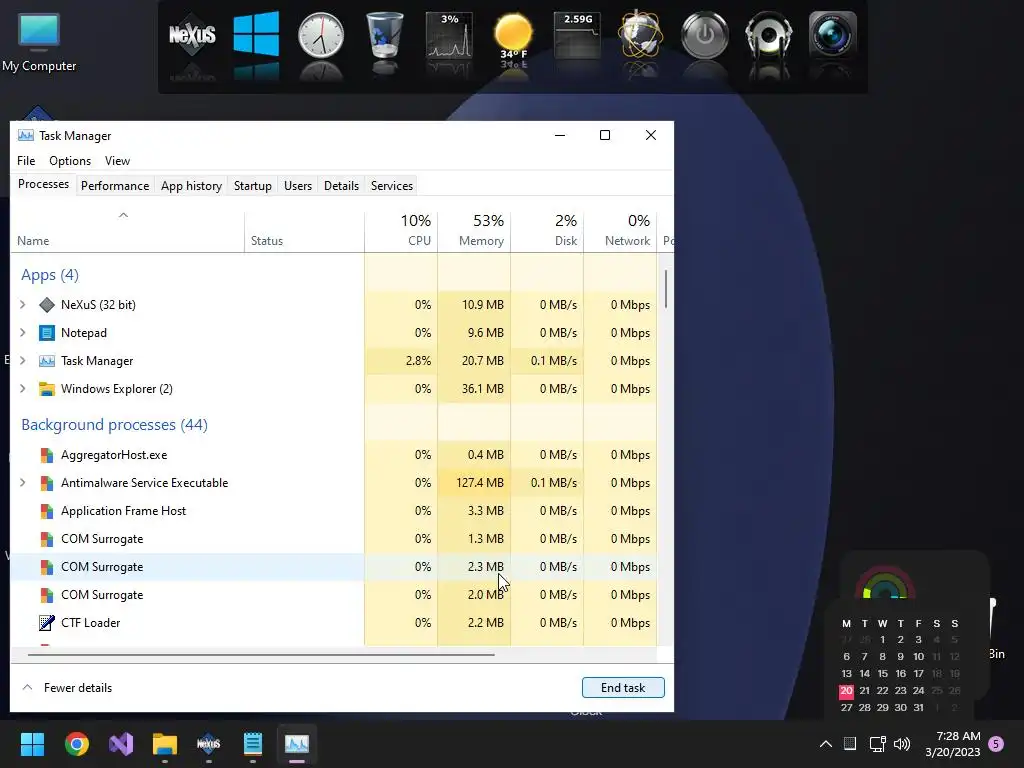Open the network tray icon
1024x768 pixels.
(x=877, y=743)
